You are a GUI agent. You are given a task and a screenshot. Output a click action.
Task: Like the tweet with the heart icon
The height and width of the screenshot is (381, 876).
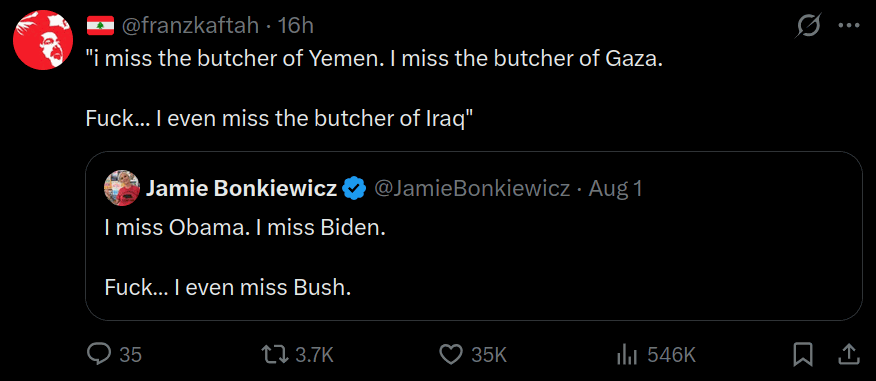pyautogui.click(x=451, y=354)
